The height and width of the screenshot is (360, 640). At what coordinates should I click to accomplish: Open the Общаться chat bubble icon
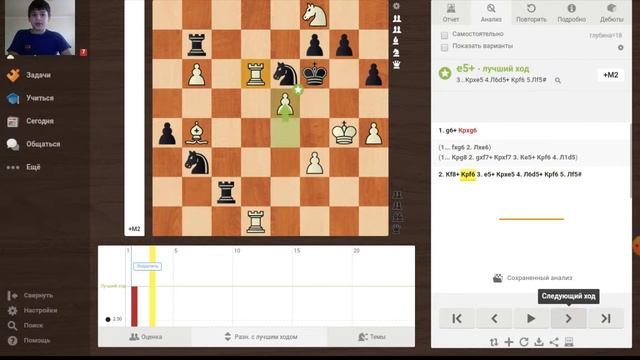click(13, 144)
